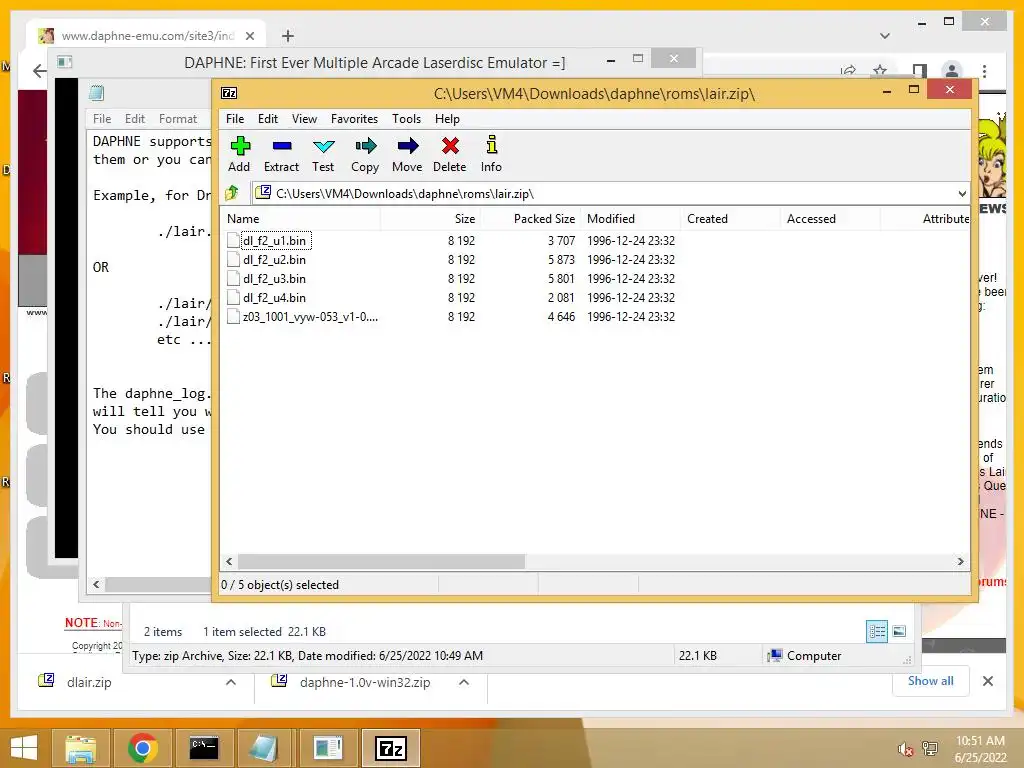Image resolution: width=1024 pixels, height=768 pixels.
Task: Open the Info toolbar button
Action: tap(491, 155)
